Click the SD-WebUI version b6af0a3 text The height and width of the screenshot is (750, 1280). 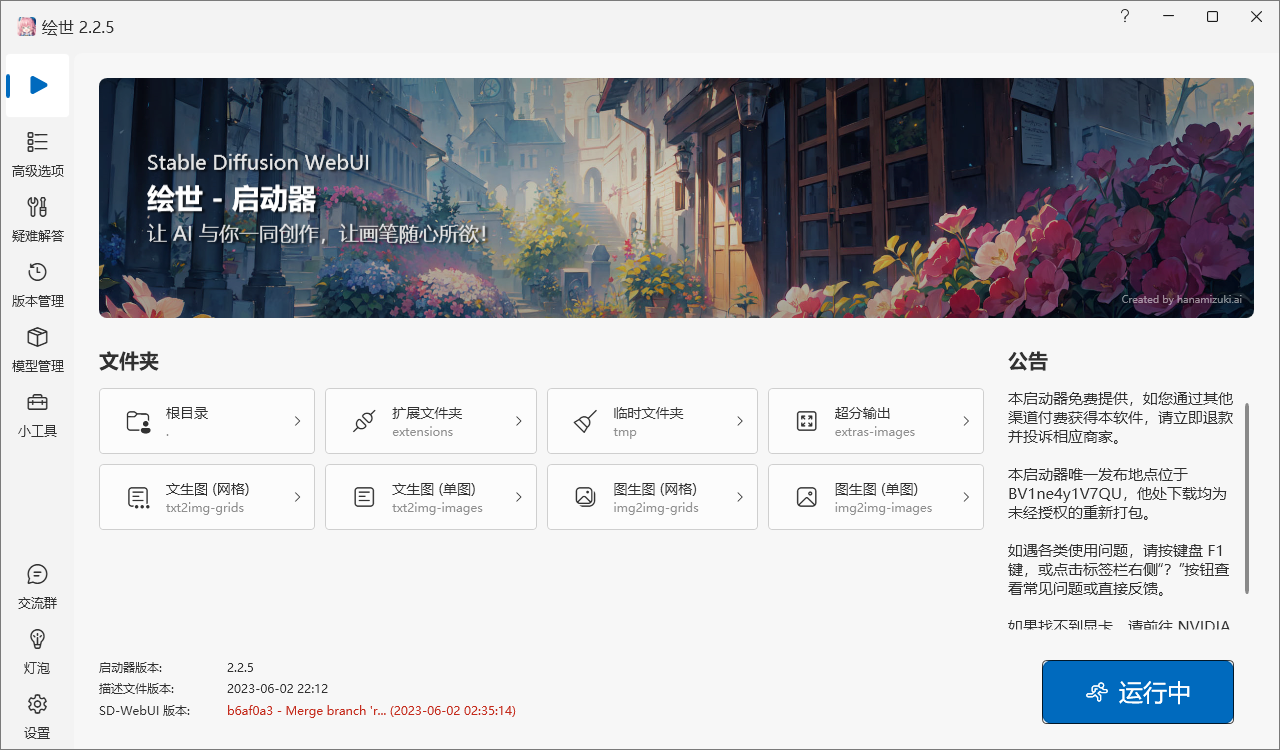pyautogui.click(x=371, y=711)
